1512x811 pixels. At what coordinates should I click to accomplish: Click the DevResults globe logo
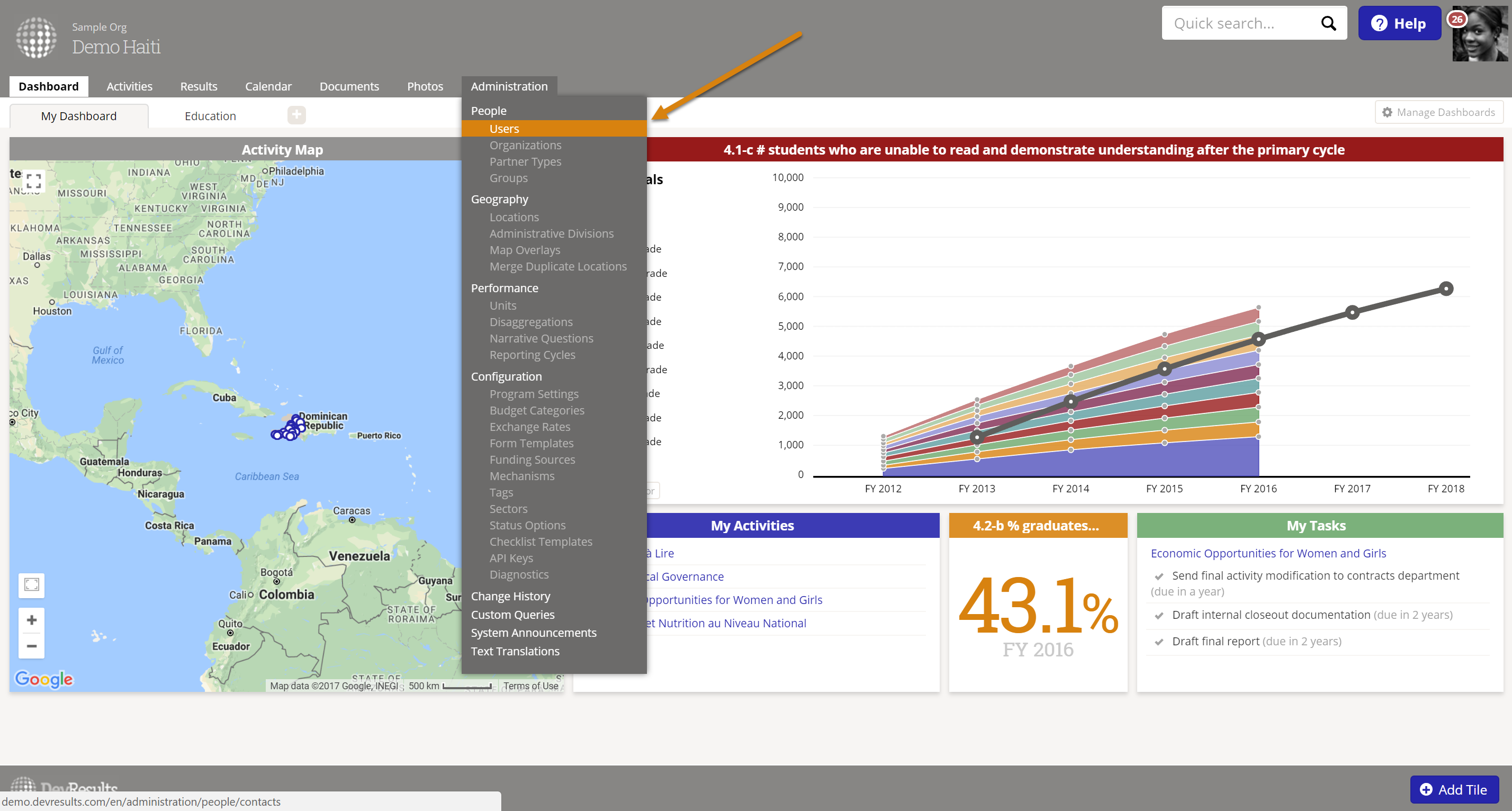[37, 38]
